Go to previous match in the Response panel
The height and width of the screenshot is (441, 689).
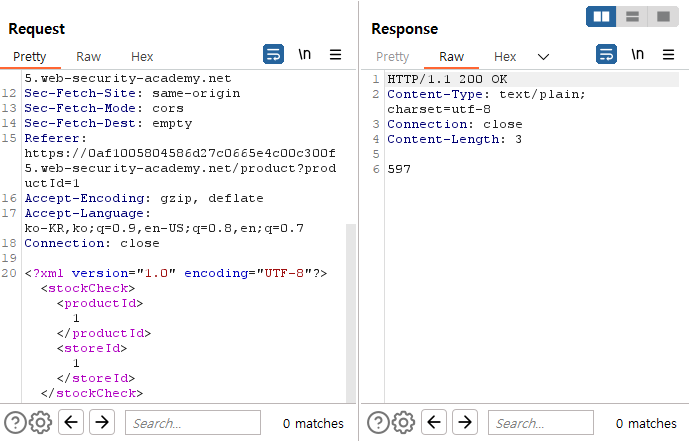pyautogui.click(x=434, y=423)
